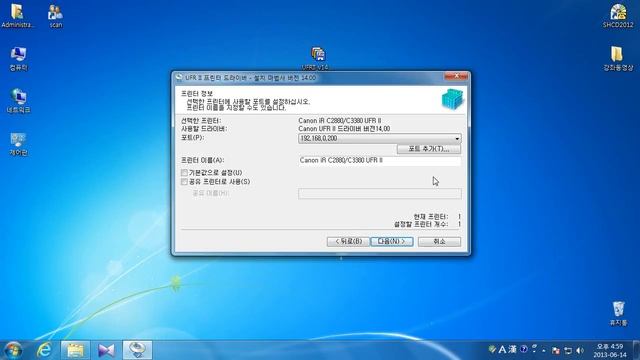Open the scan shortcut on desktop
Screen dimensions: 640x360
[56, 16]
